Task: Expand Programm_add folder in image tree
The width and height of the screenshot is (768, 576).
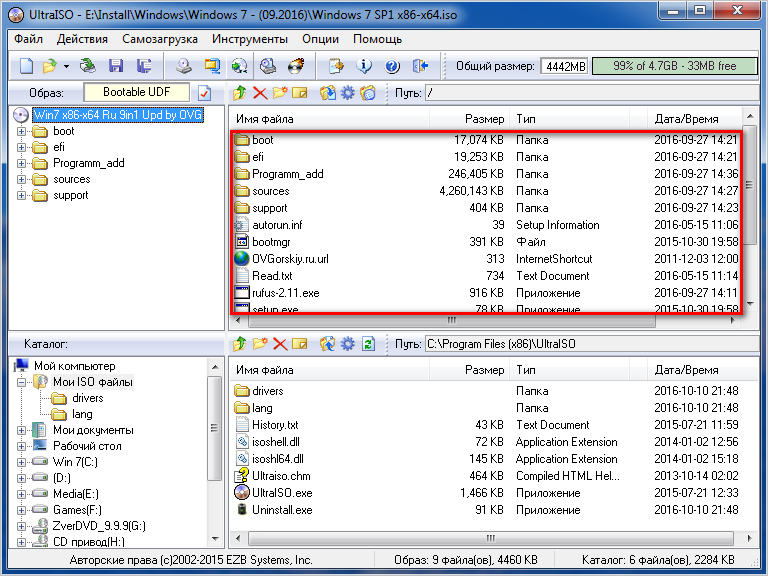Action: click(x=21, y=164)
